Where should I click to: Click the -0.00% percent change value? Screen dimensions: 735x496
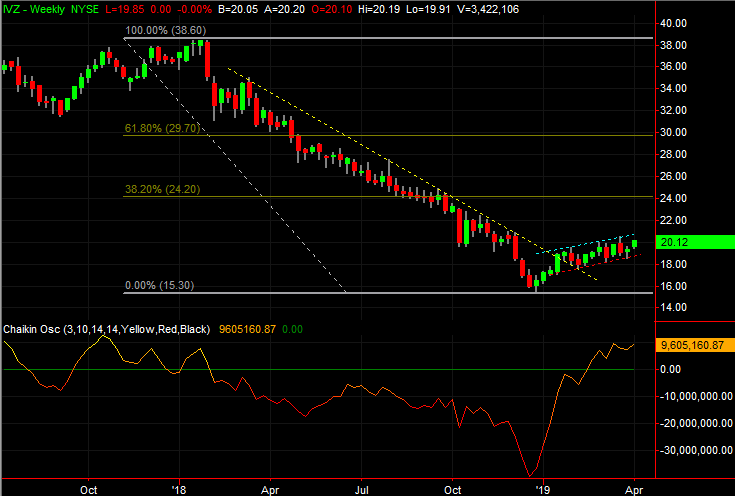point(194,9)
